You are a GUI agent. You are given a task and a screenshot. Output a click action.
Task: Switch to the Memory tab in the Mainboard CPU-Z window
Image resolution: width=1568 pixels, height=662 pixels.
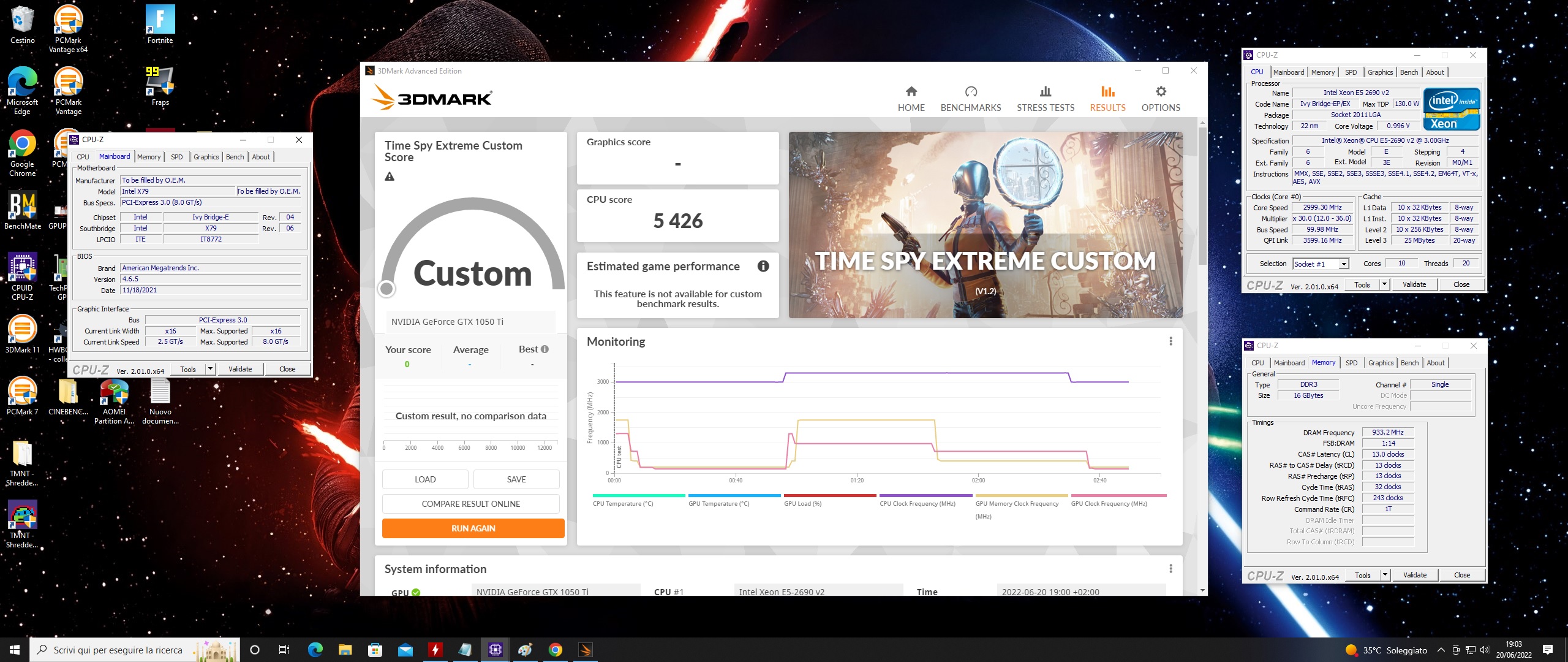tap(149, 157)
